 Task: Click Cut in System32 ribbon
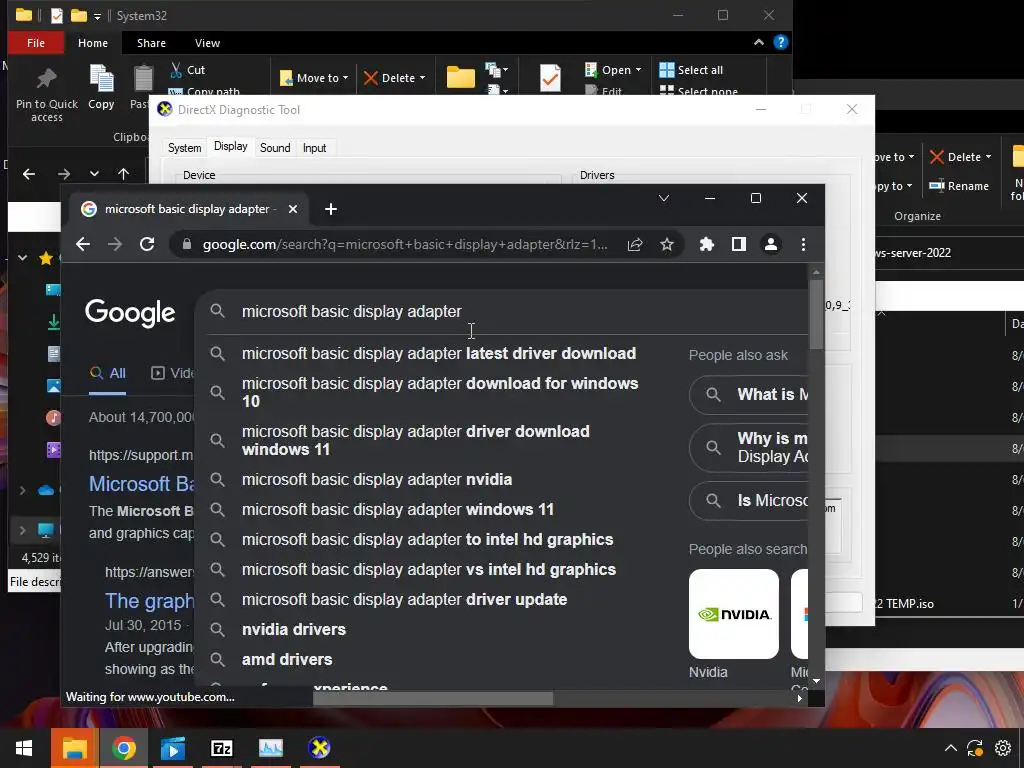[x=188, y=70]
